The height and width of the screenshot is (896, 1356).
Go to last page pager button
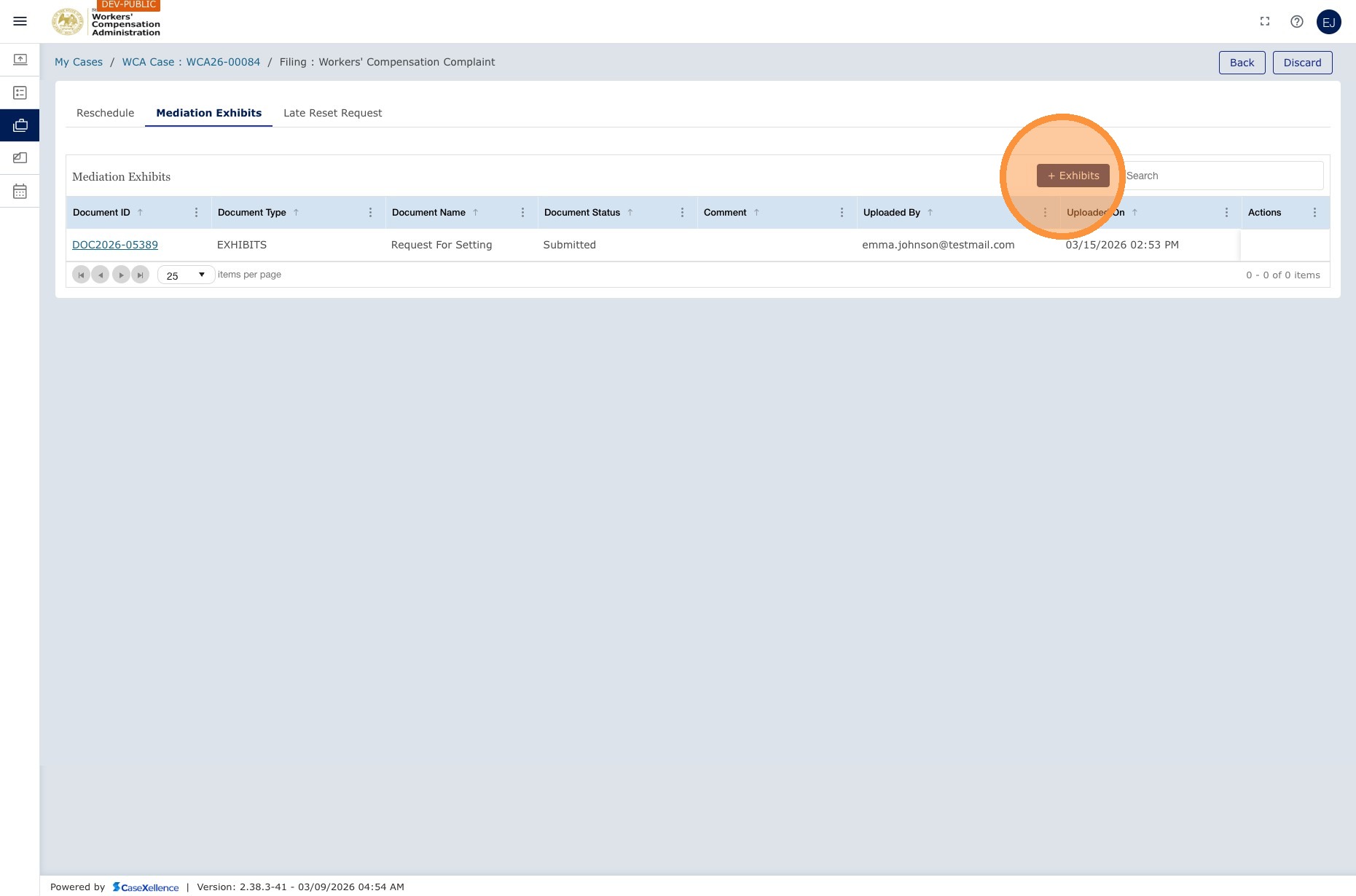click(141, 275)
